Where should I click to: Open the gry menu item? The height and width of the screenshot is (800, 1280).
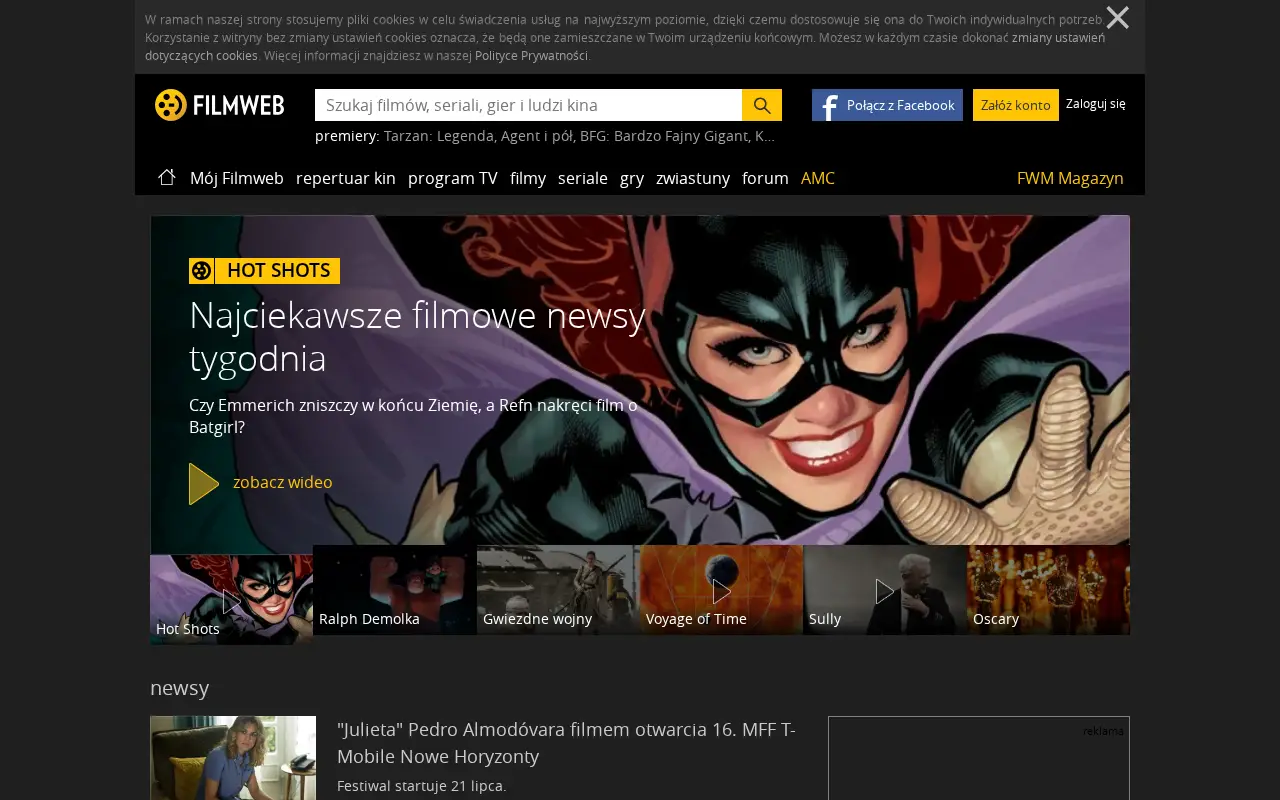632,178
